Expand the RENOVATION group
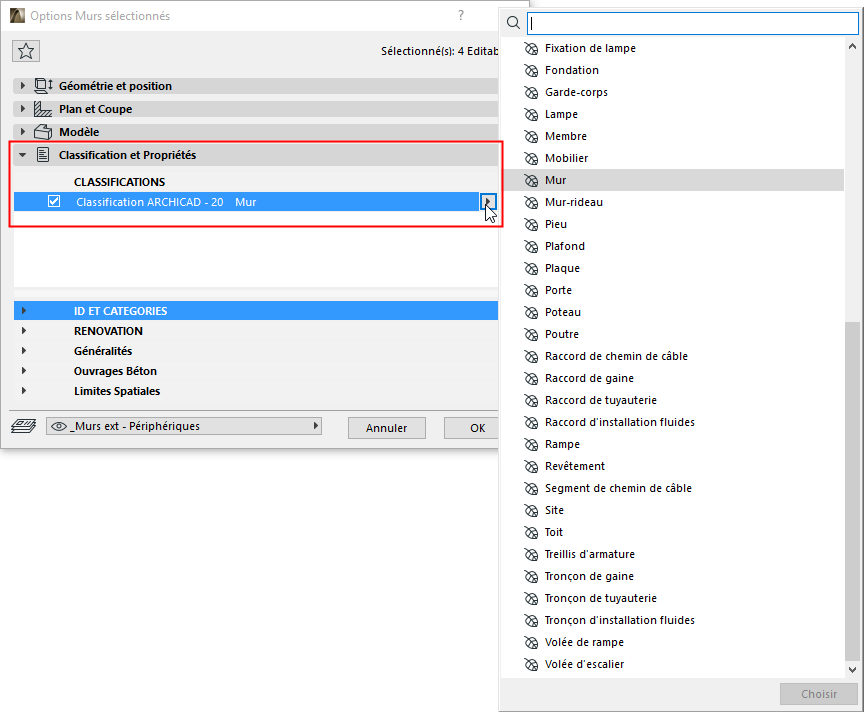864x712 pixels. click(x=24, y=331)
